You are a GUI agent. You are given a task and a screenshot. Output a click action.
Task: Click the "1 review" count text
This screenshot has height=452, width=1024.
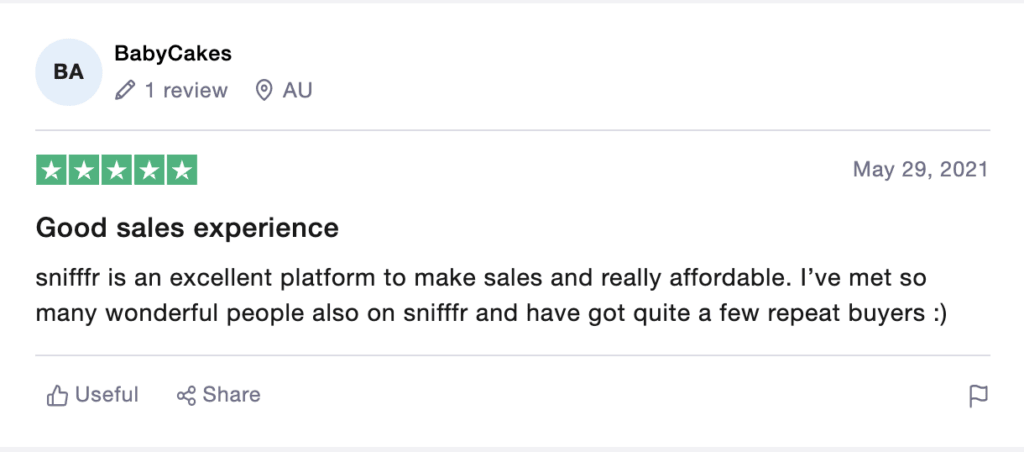point(185,90)
